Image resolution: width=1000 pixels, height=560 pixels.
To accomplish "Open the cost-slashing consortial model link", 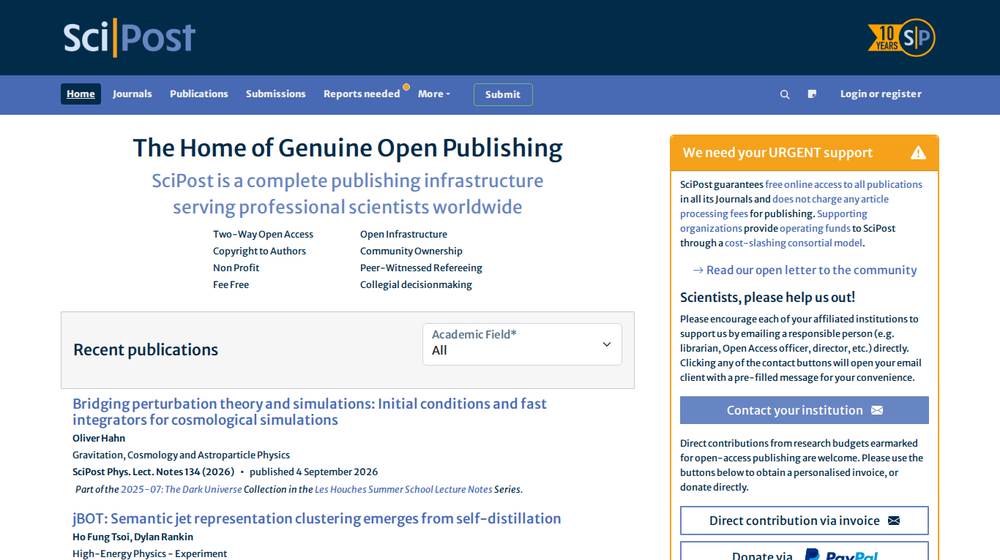I will [x=793, y=243].
